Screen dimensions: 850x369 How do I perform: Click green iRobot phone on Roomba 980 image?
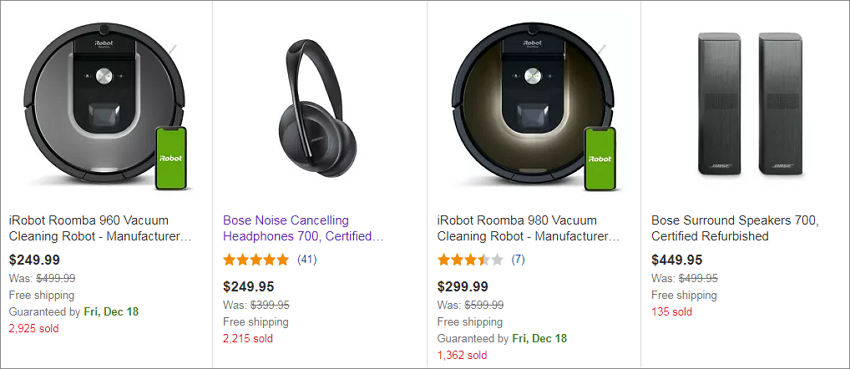pos(600,158)
